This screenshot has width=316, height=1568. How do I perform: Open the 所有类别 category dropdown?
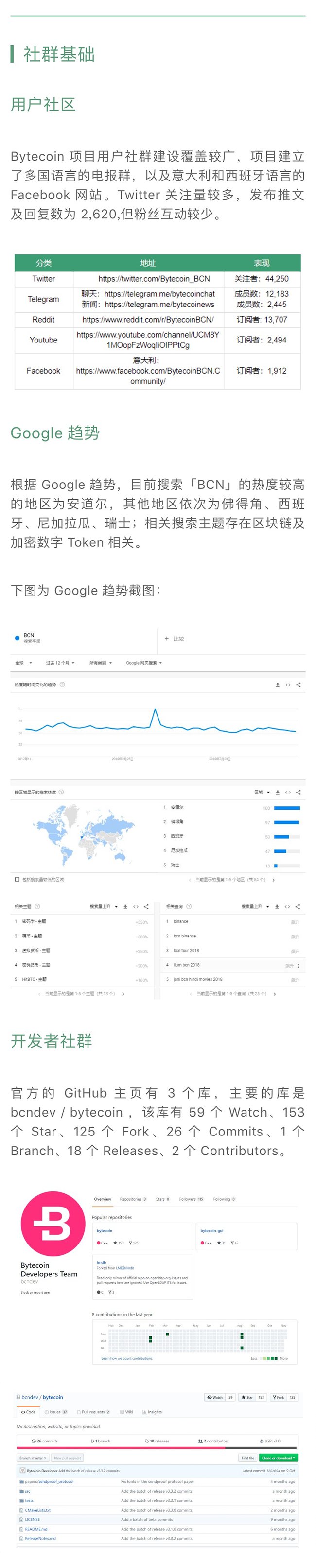coord(101,662)
